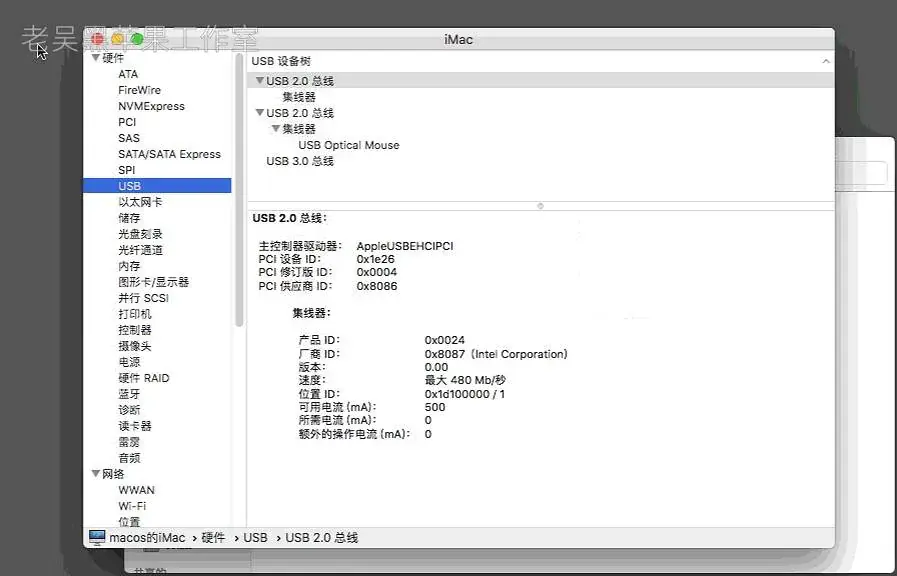Open NVMExpress hardware category

tap(152, 106)
